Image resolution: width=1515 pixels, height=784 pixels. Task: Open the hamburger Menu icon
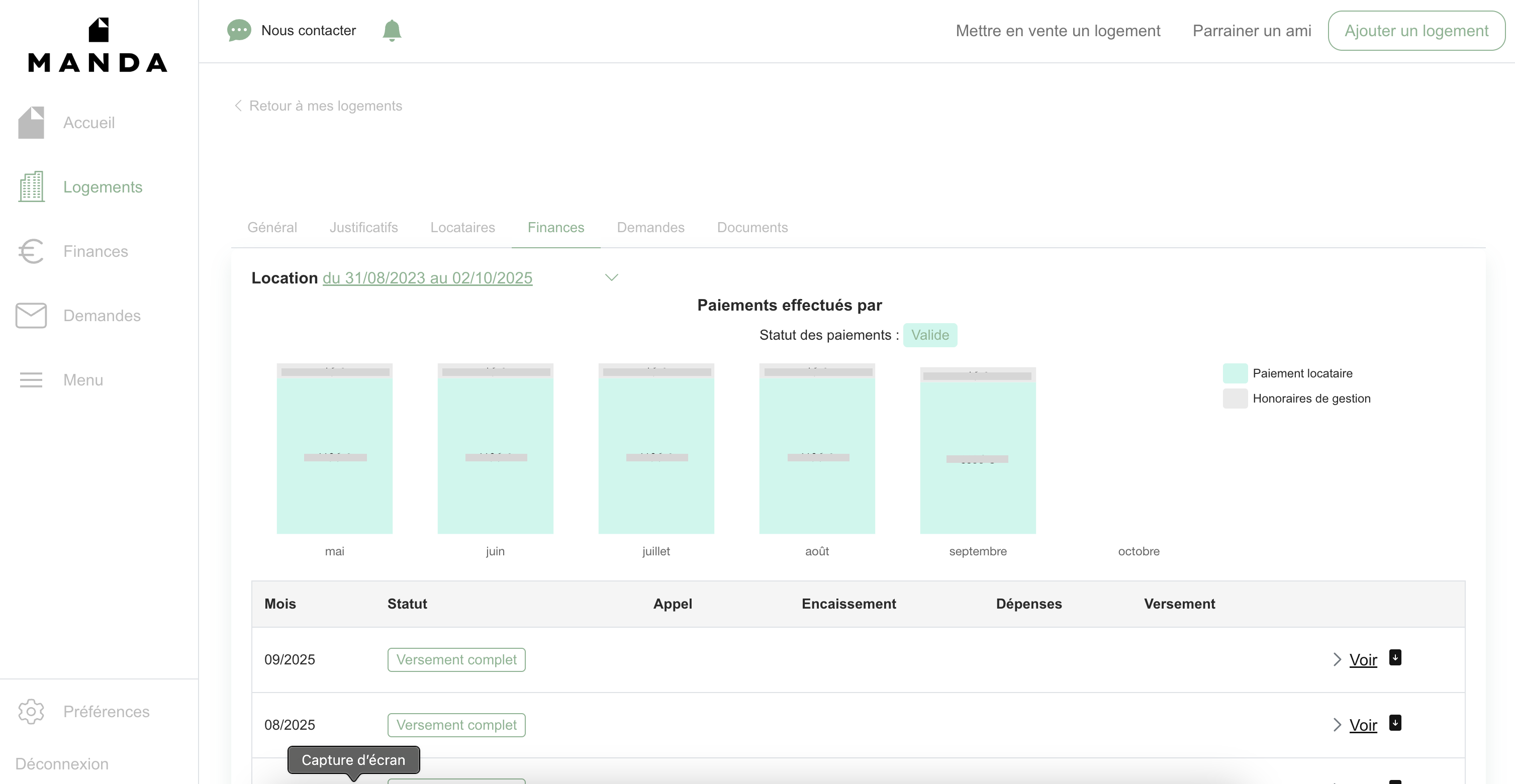click(x=31, y=380)
